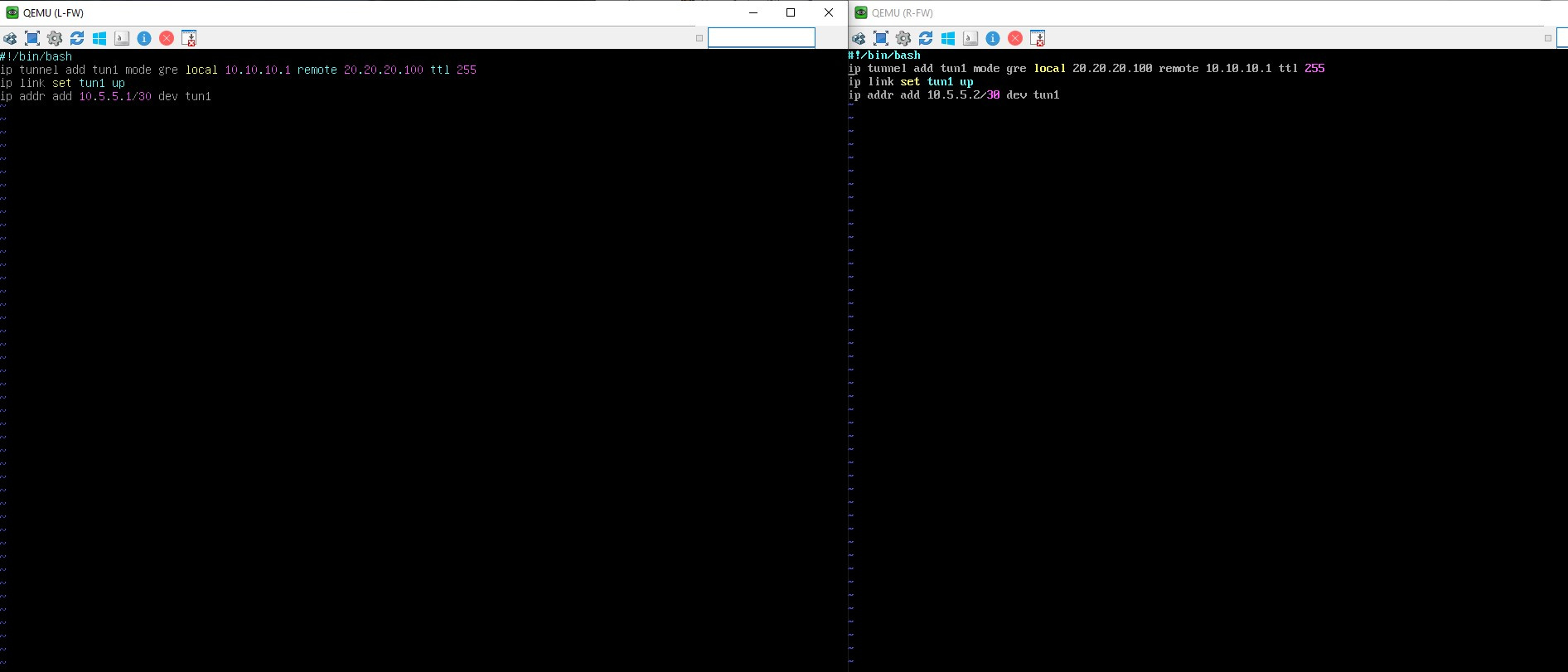Click '10.5.5.2/30' address in R-FW
1568x672 pixels.
tap(963, 94)
